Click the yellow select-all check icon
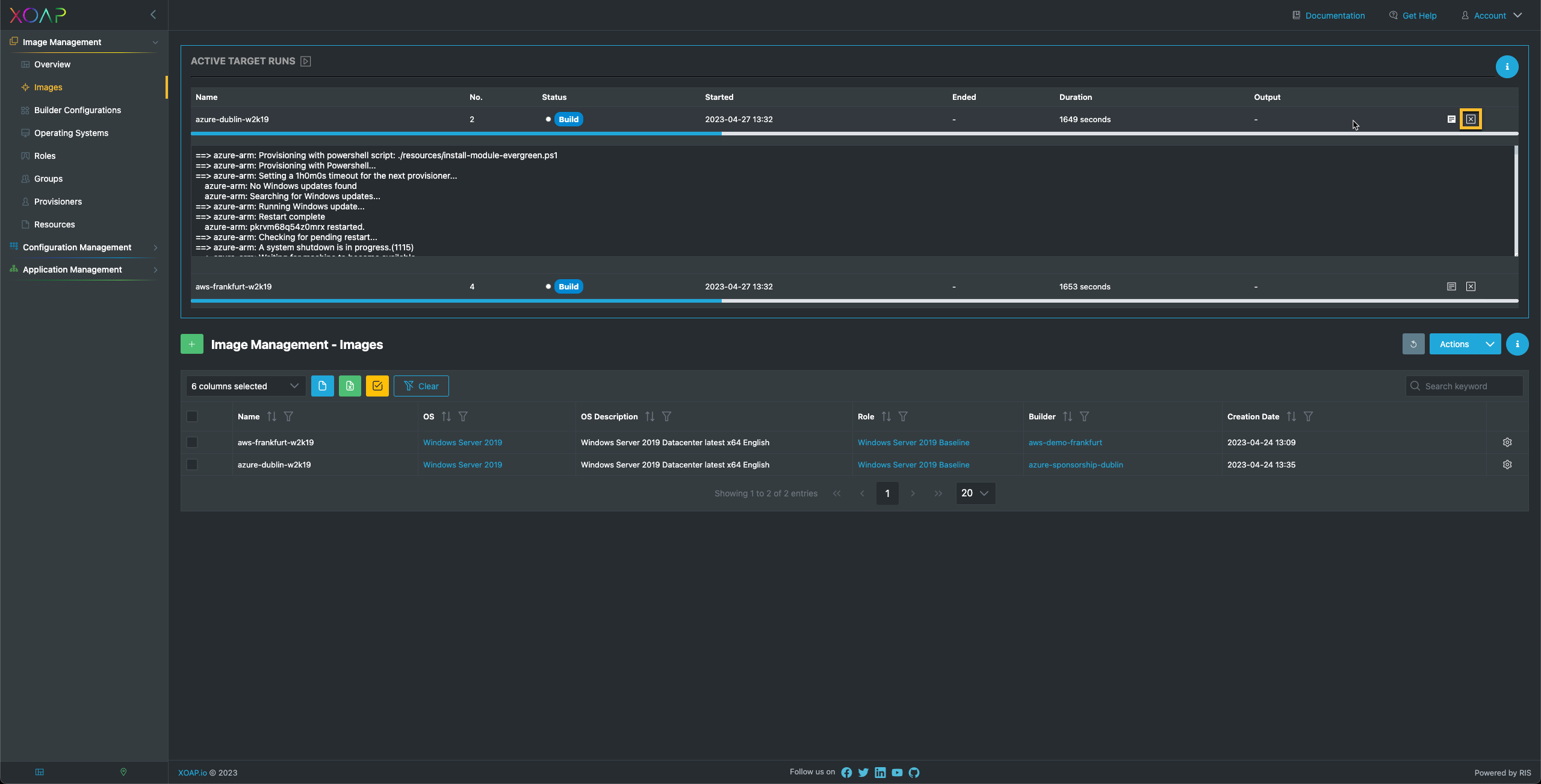 [377, 386]
